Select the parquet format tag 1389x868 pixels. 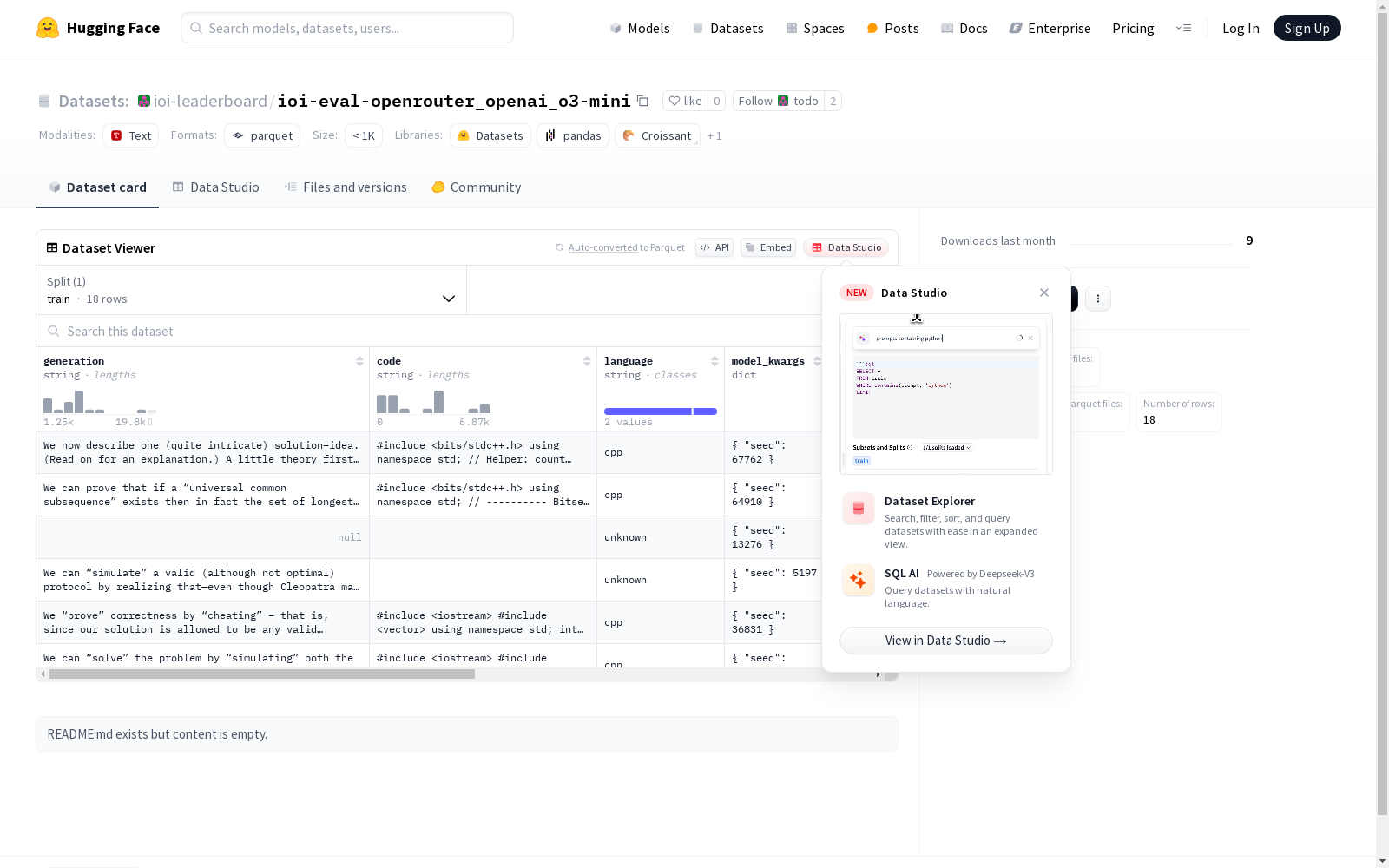[262, 135]
